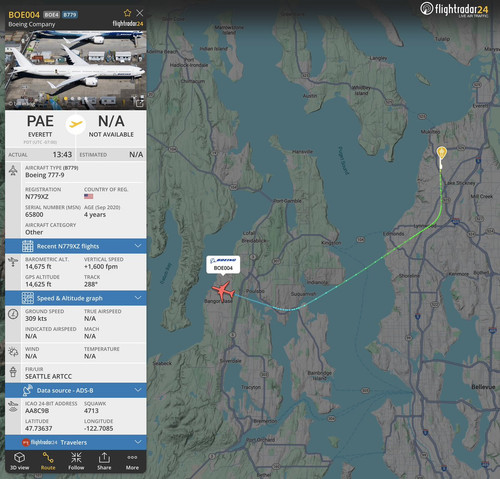The image size is (500, 479).
Task: Share this flight
Action: point(104,462)
